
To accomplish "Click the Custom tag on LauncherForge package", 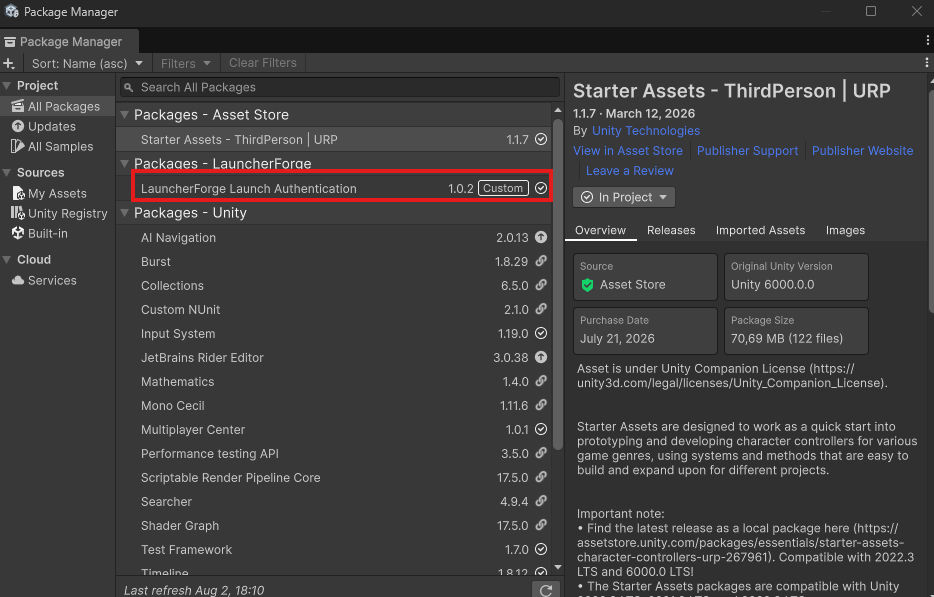I will click(503, 188).
